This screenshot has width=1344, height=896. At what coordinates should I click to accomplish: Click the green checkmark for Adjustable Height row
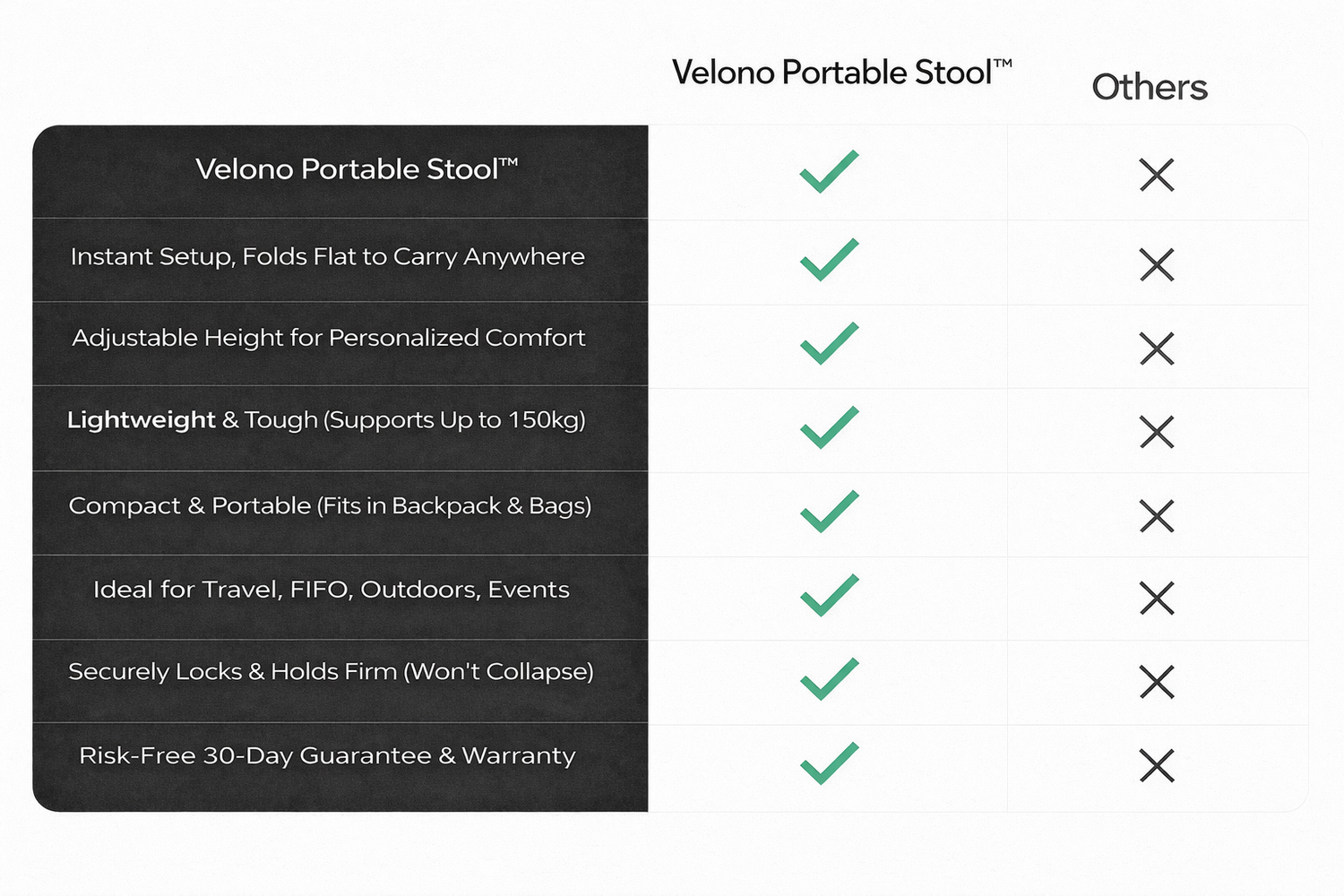point(829,343)
